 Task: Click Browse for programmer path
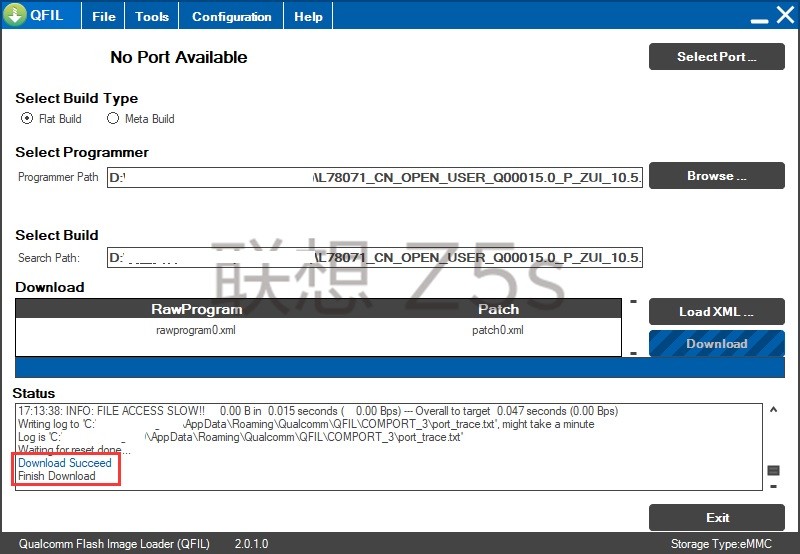click(716, 175)
